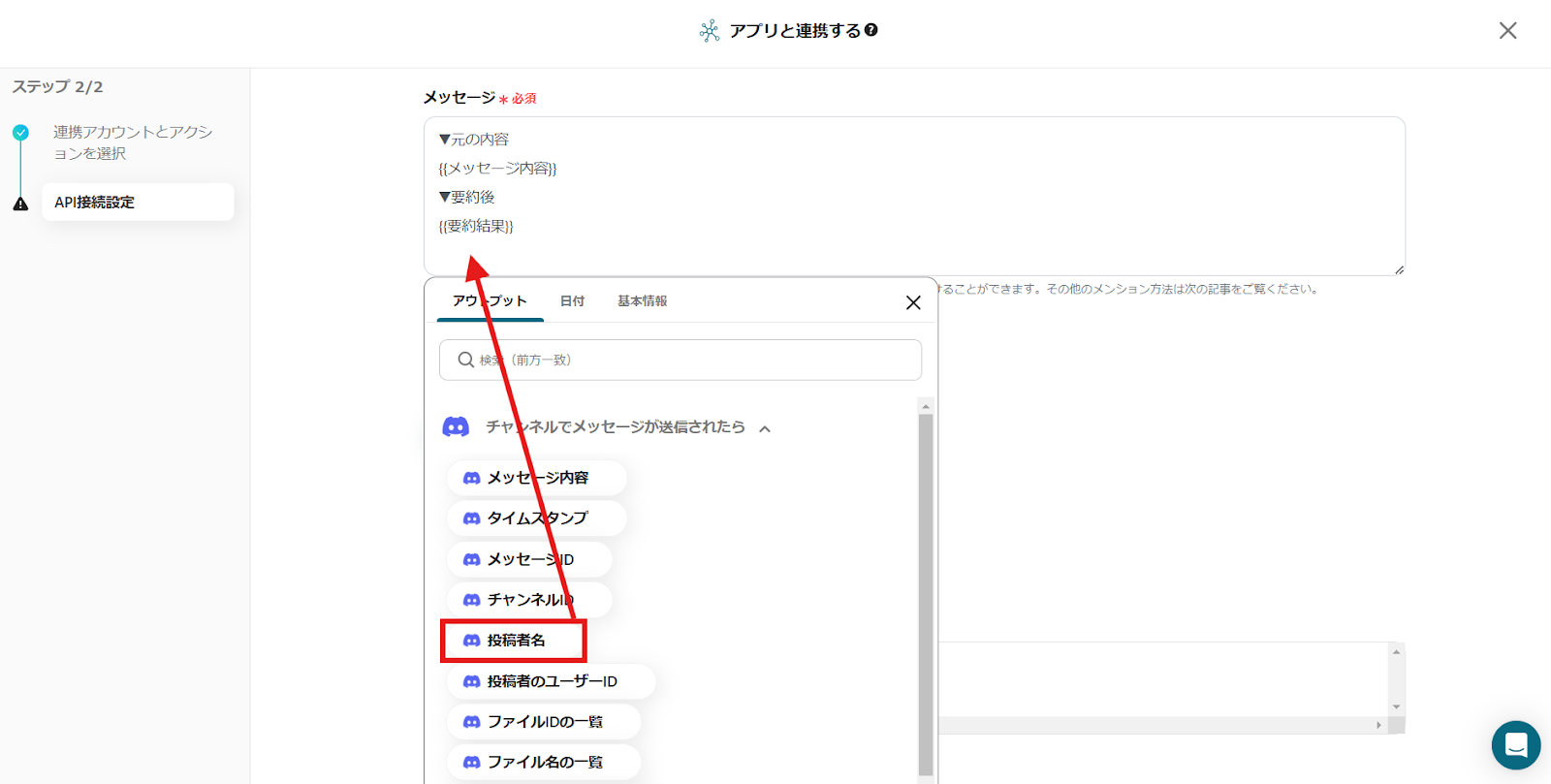Image resolution: width=1551 pixels, height=784 pixels.
Task: Collapse the チャンネルでメッセージが送信されたら section
Action: (x=765, y=428)
